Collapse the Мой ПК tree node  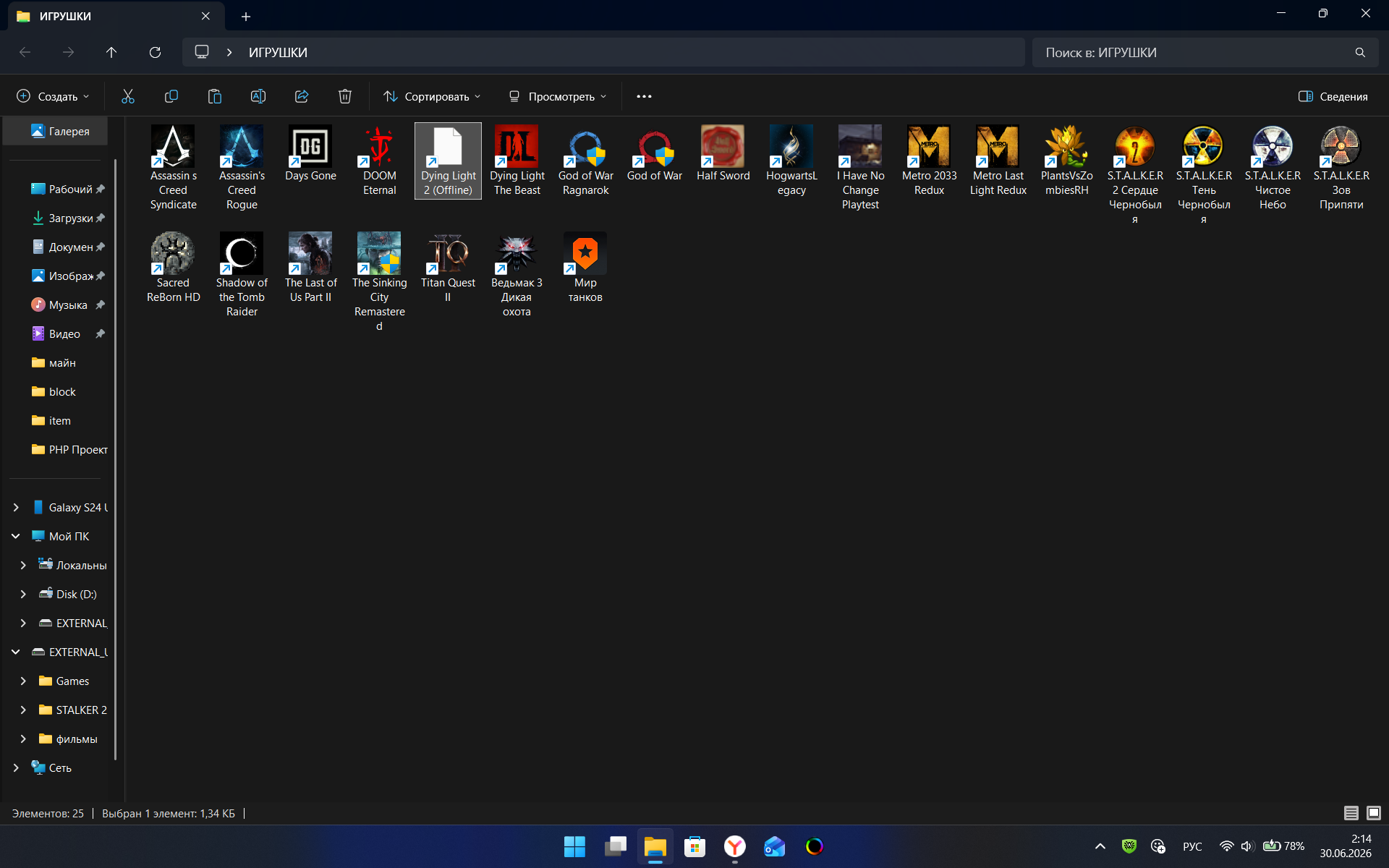point(16,537)
